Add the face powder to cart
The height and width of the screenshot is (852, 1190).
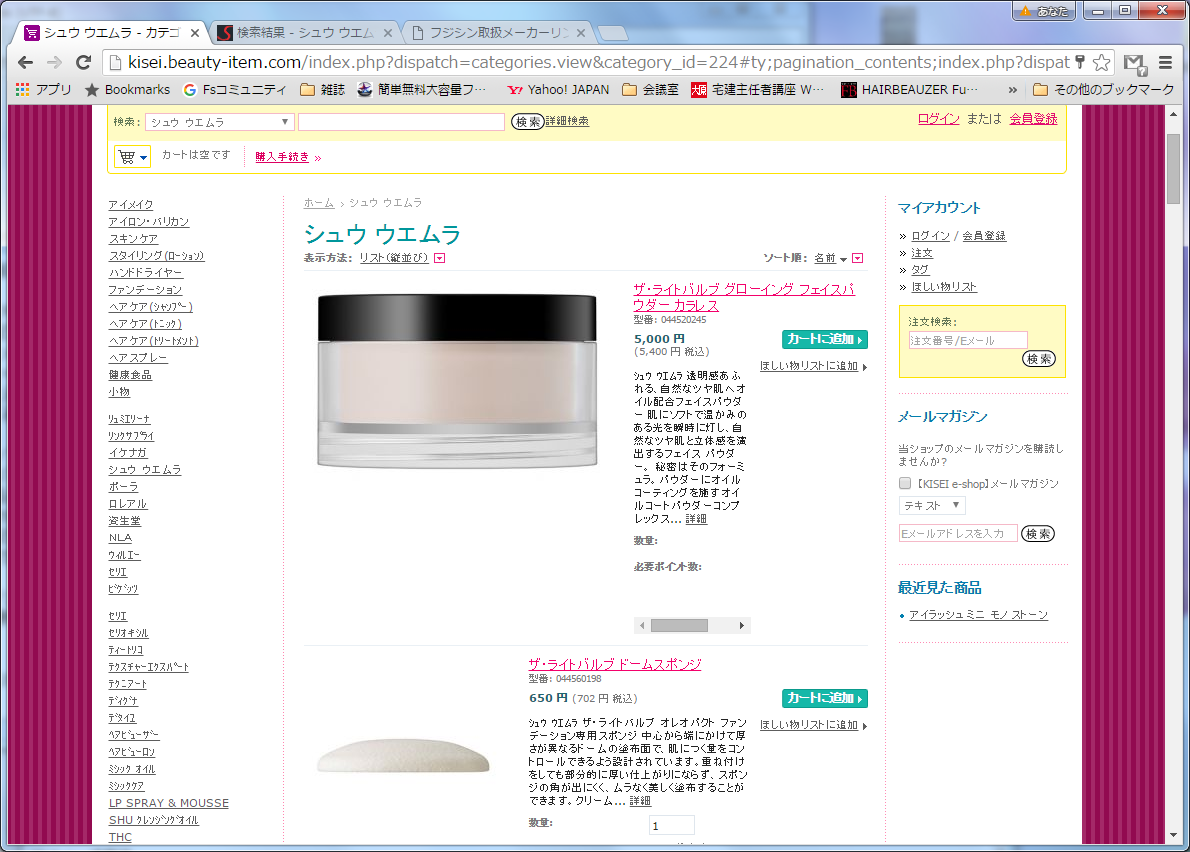tap(824, 340)
